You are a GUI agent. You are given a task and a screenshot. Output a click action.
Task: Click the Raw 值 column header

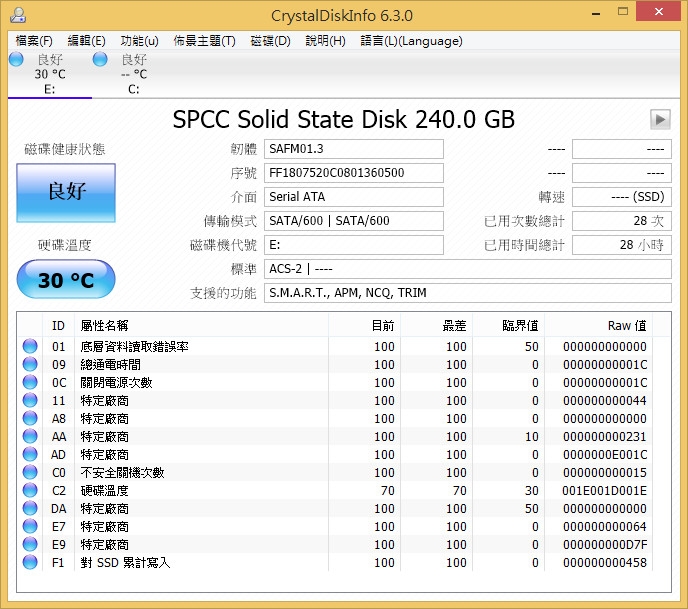point(598,326)
